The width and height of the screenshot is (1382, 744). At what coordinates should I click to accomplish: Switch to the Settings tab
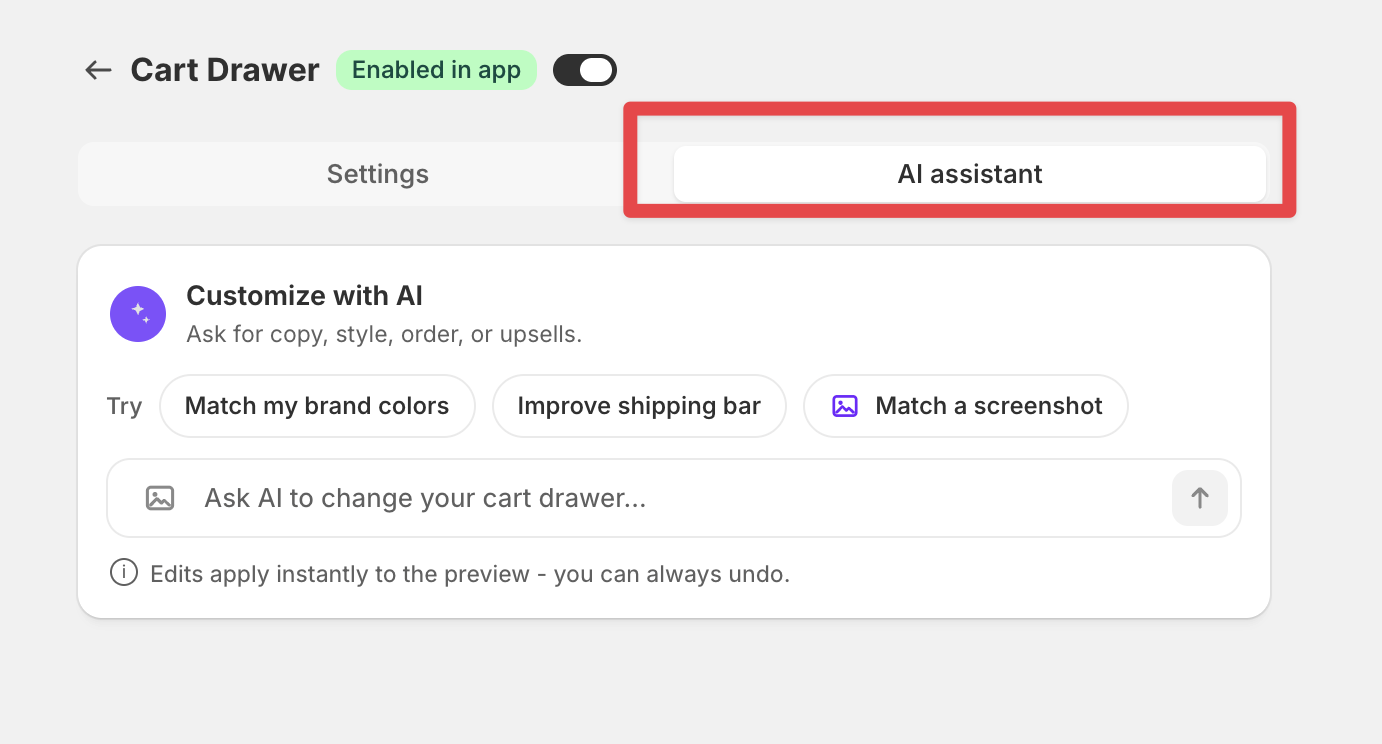pos(378,174)
